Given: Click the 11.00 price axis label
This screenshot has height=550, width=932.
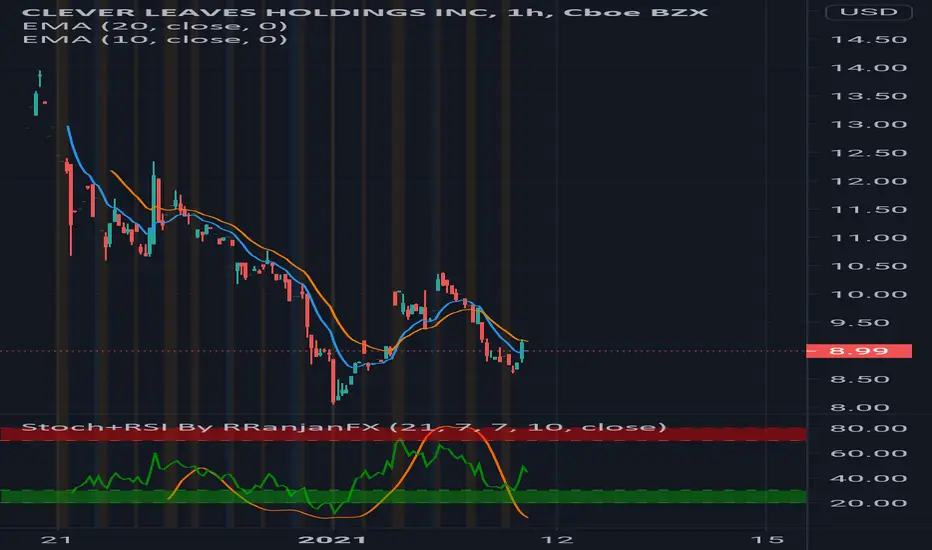Looking at the screenshot, I should (x=868, y=238).
